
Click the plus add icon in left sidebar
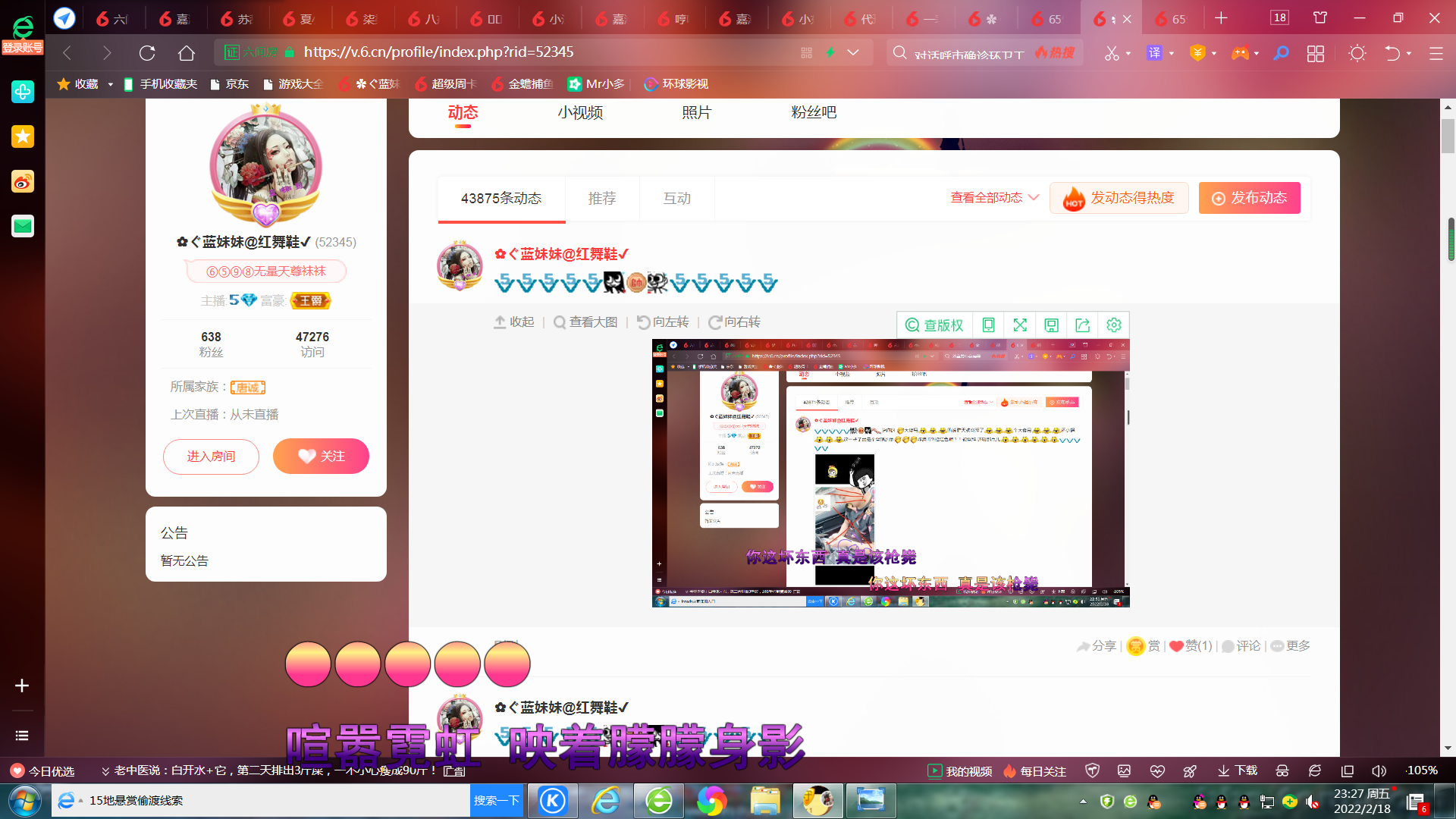[x=22, y=686]
